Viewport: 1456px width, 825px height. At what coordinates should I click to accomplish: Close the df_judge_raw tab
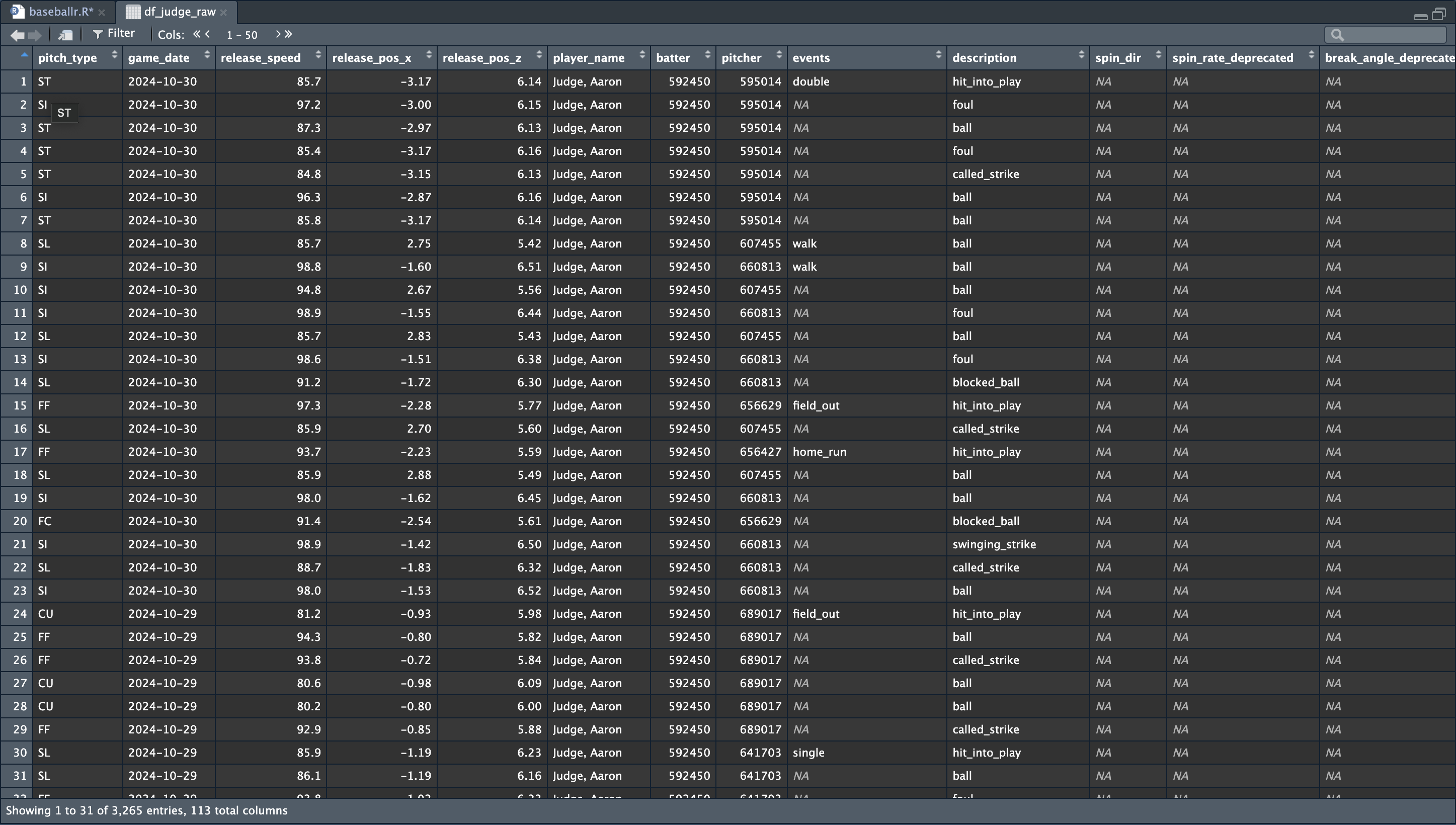click(224, 12)
